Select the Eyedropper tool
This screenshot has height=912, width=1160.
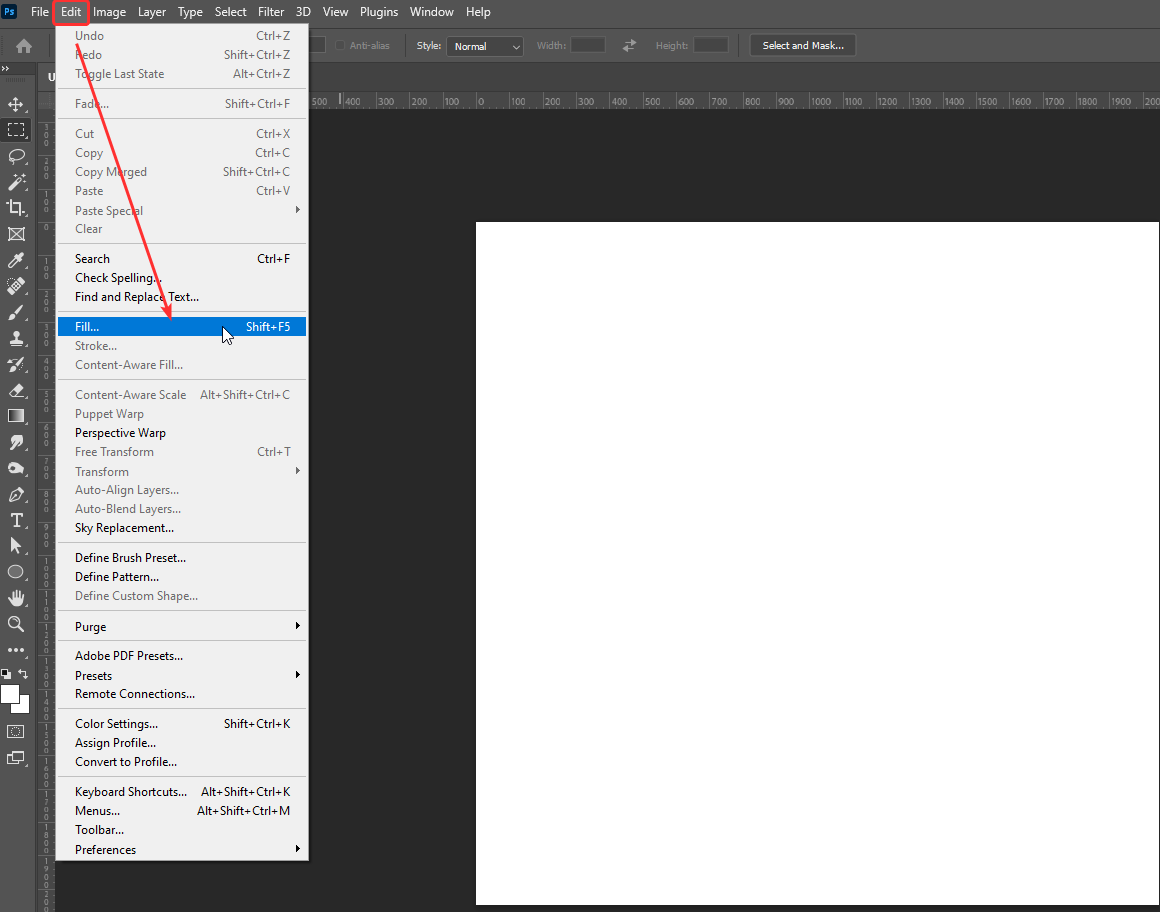point(16,260)
